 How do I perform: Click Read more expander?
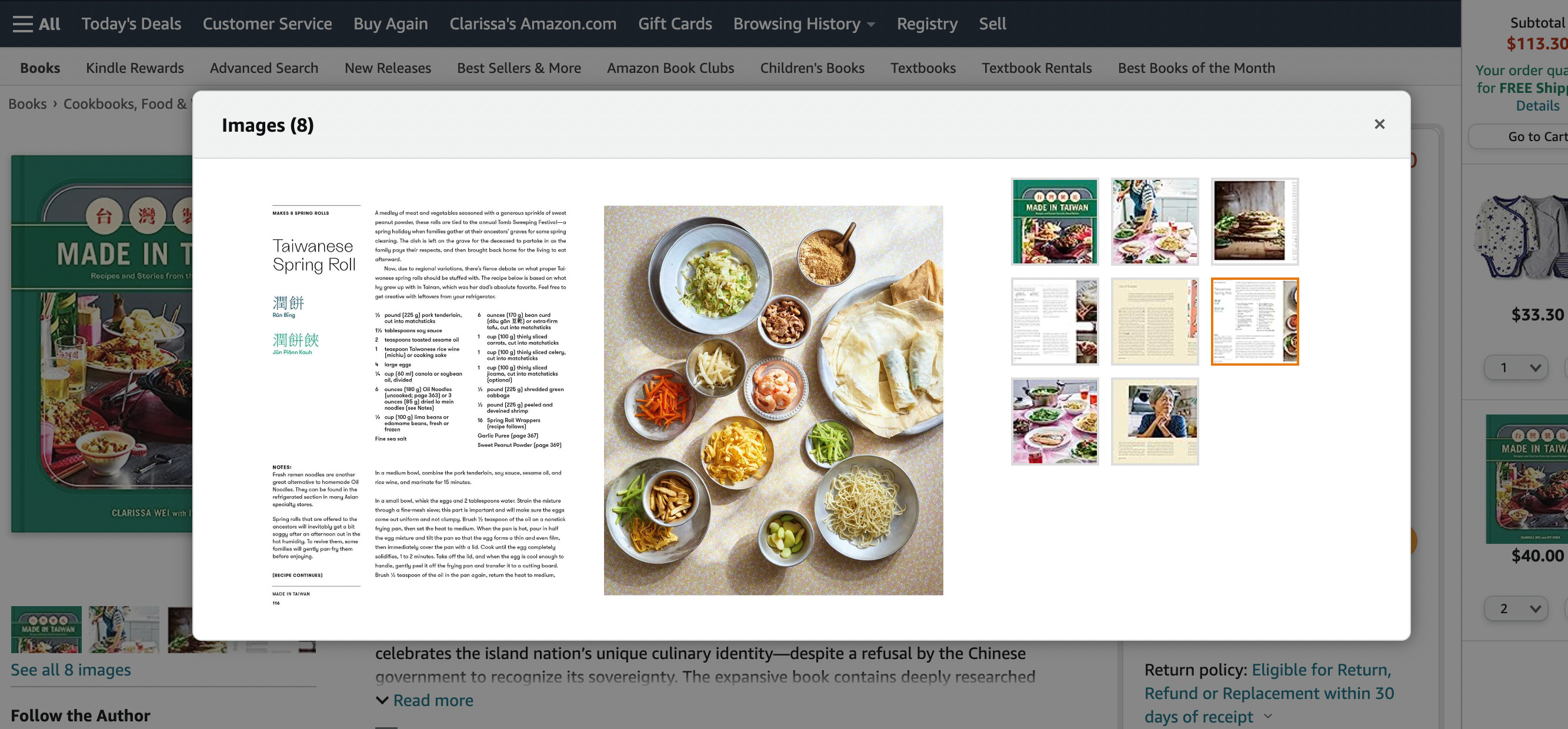pos(424,700)
